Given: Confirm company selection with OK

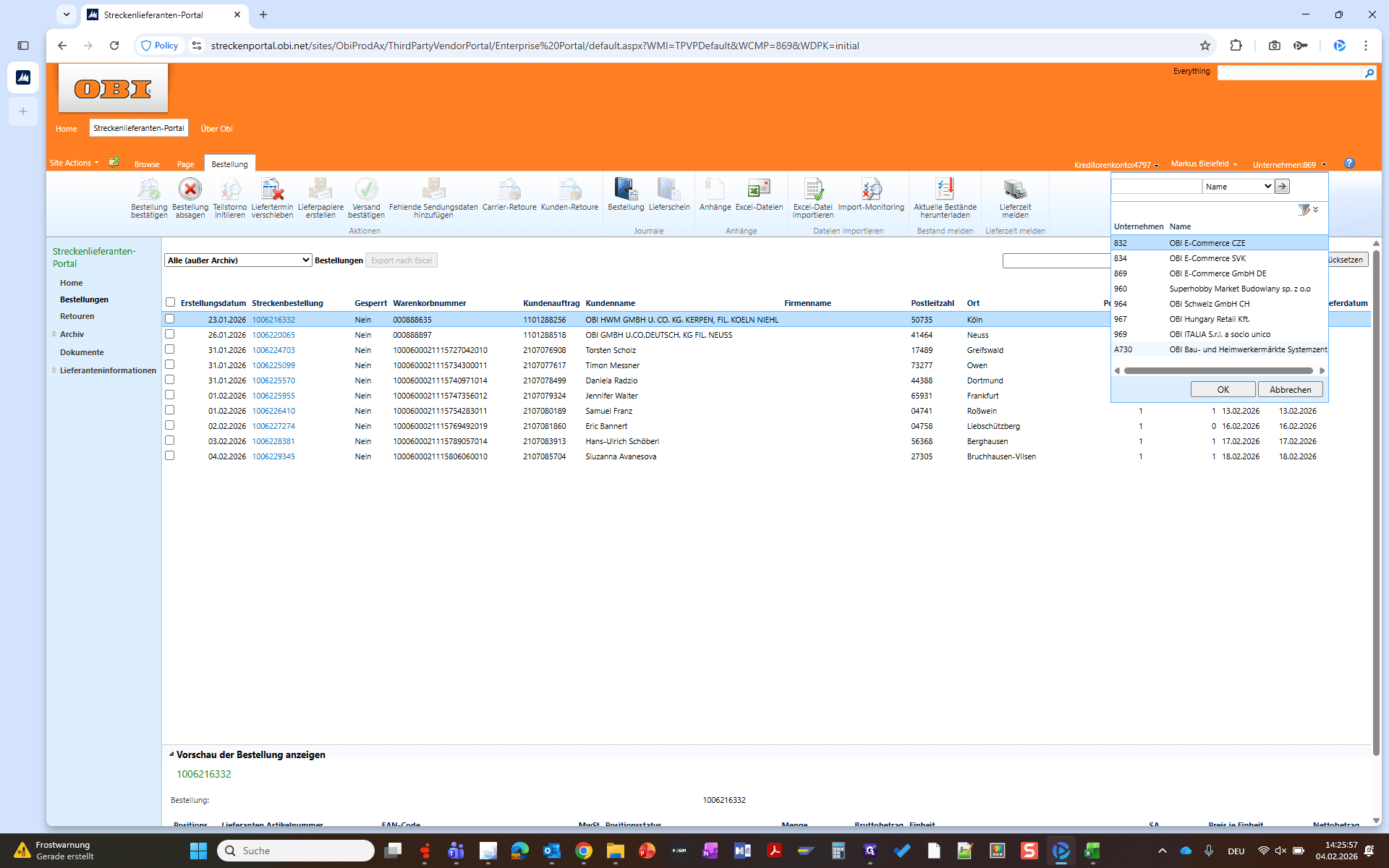Looking at the screenshot, I should (x=1223, y=389).
